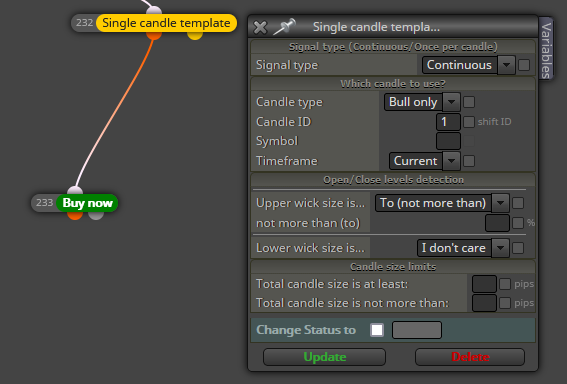567x384 pixels.
Task: Click yellow output connector of Single candle template
Action: 195,35
